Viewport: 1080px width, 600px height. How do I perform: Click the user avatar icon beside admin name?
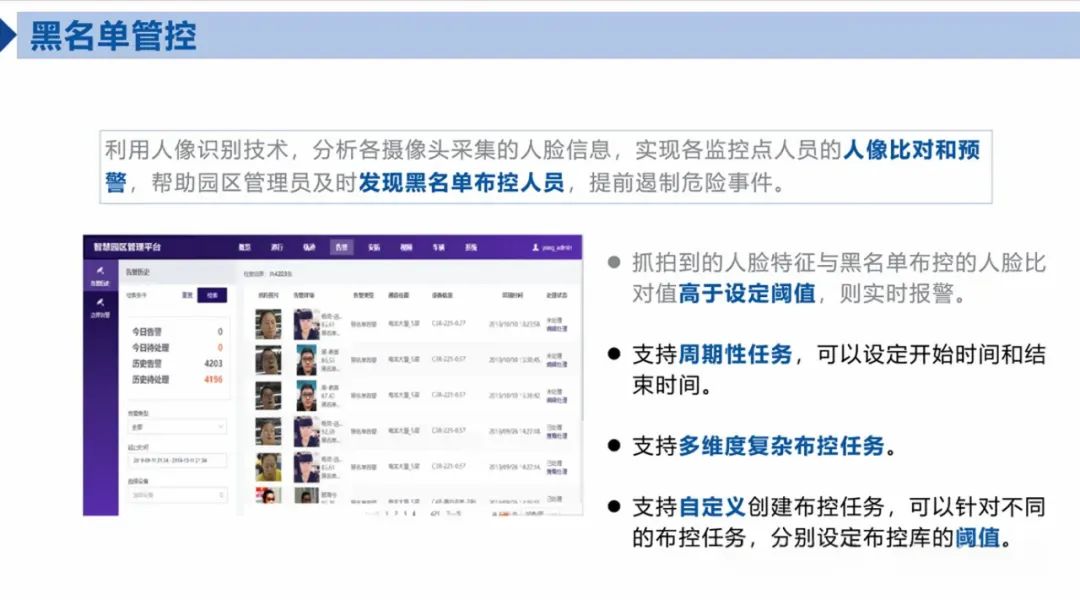[x=535, y=247]
